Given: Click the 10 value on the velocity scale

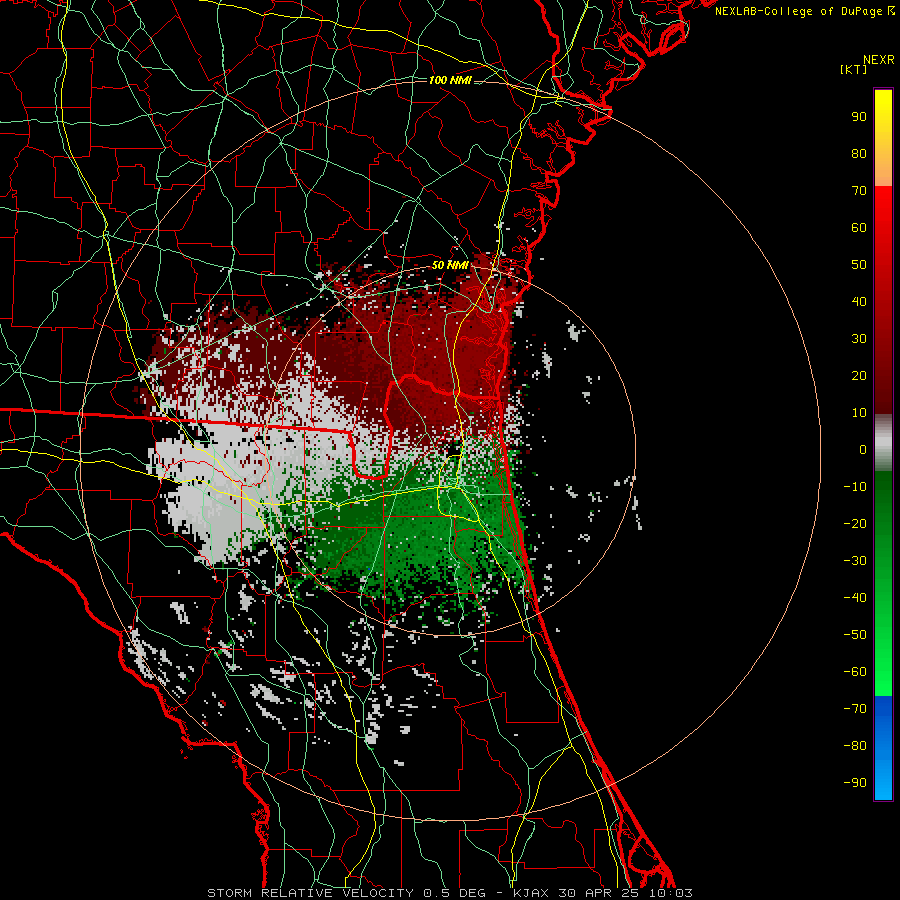Looking at the screenshot, I should coord(859,413).
